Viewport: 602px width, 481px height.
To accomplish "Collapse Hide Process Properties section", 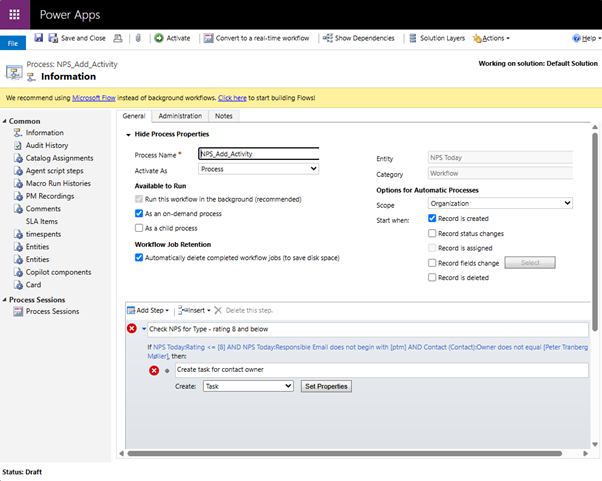I will tap(128, 134).
